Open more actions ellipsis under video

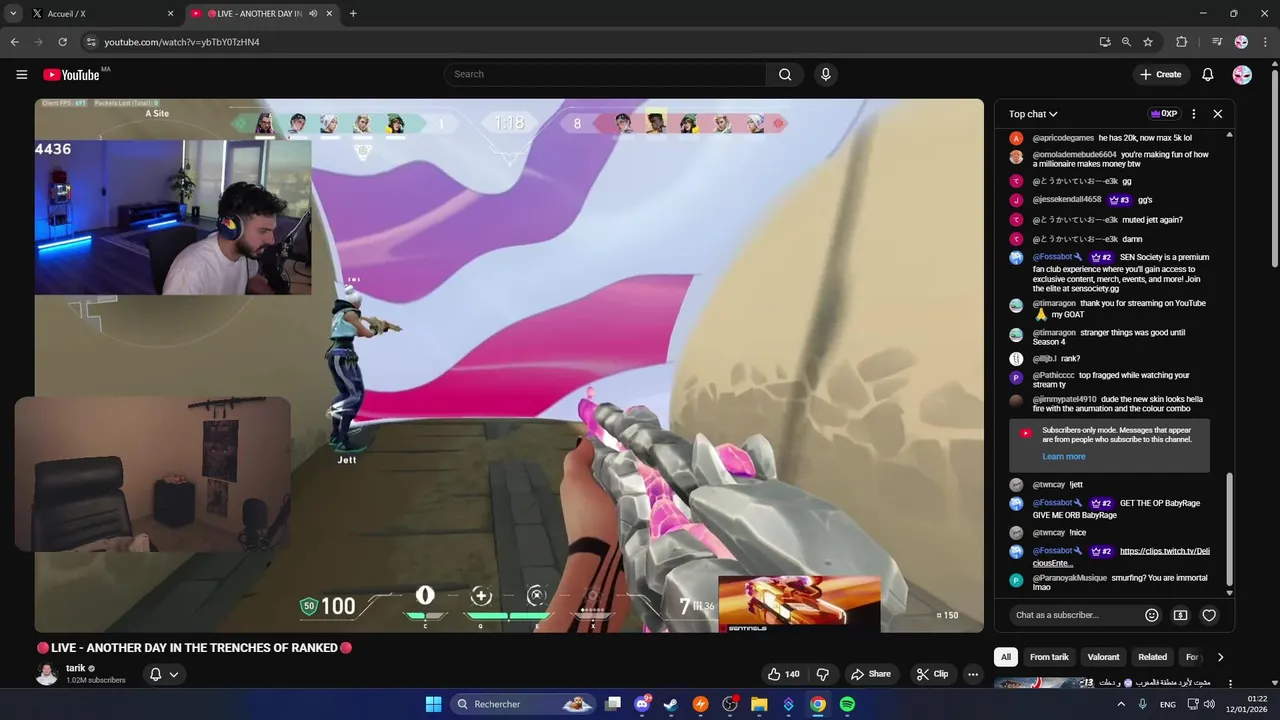972,674
